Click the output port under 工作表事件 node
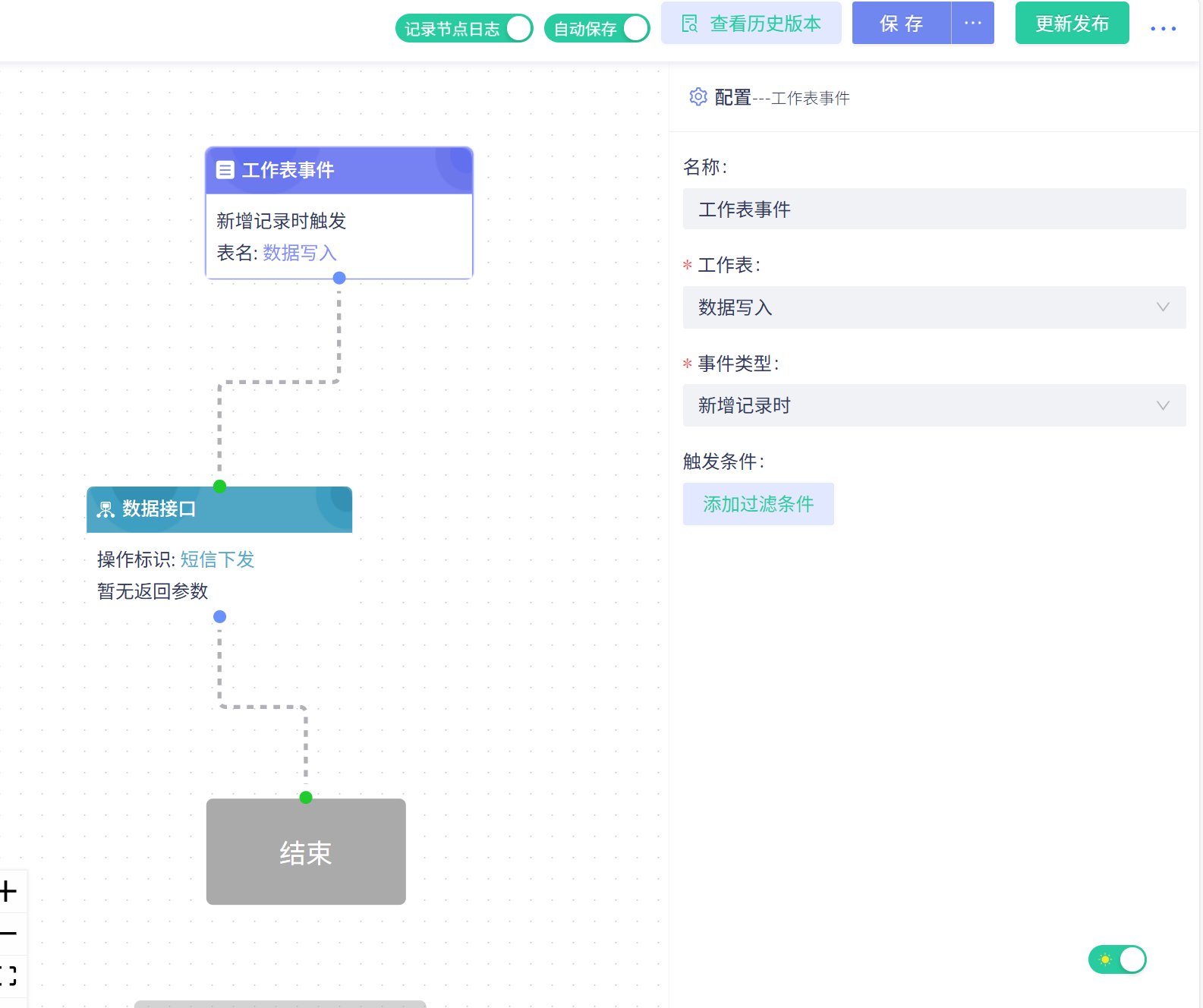 tap(339, 278)
